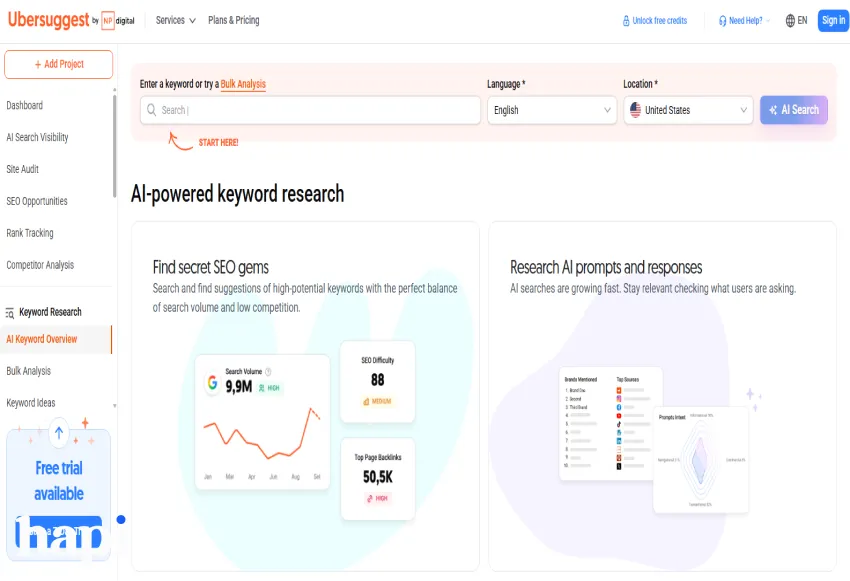The image size is (850, 581).
Task: Click the Keyword Research section icon
Action: point(10,313)
